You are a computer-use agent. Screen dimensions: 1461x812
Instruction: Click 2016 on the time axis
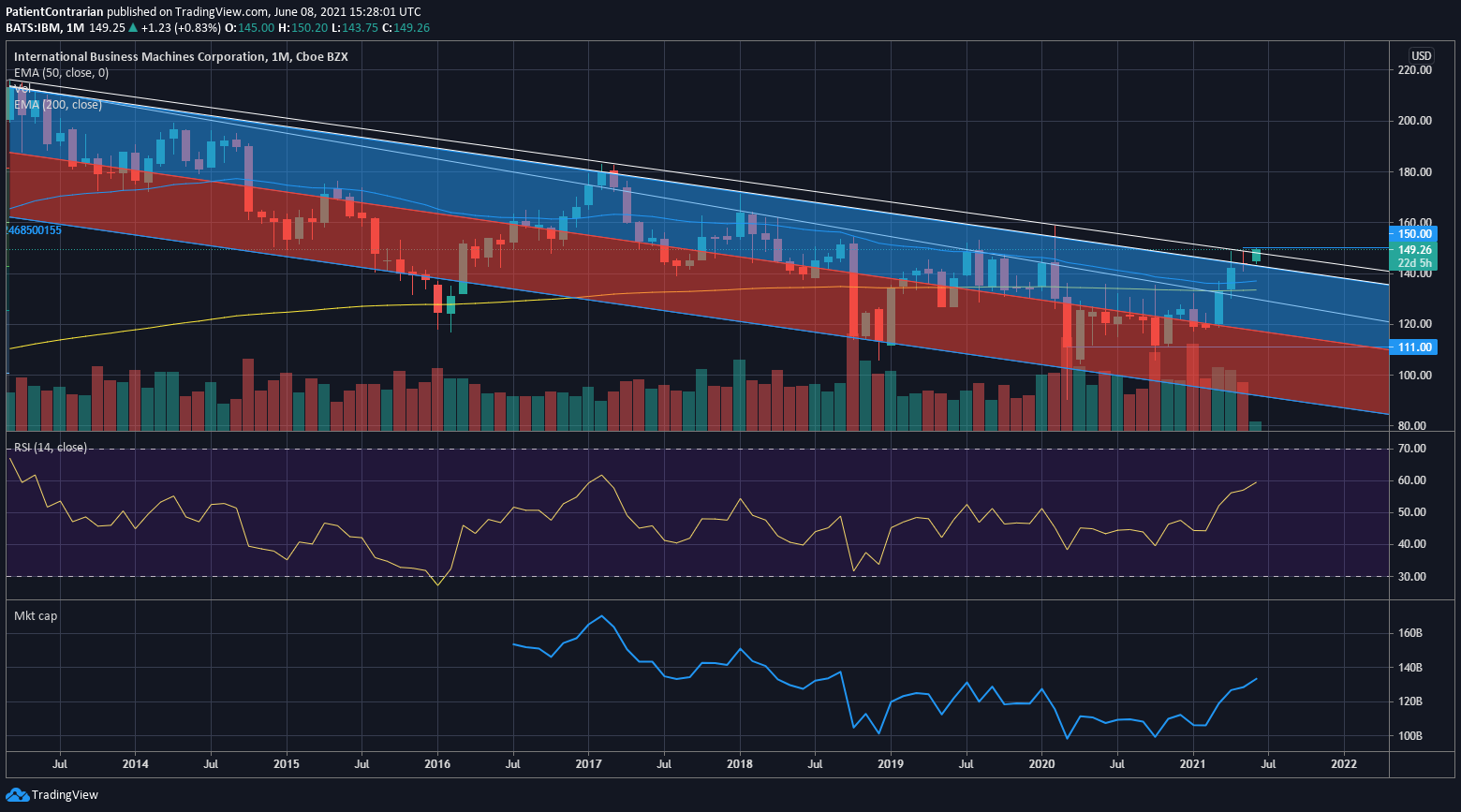(x=437, y=764)
